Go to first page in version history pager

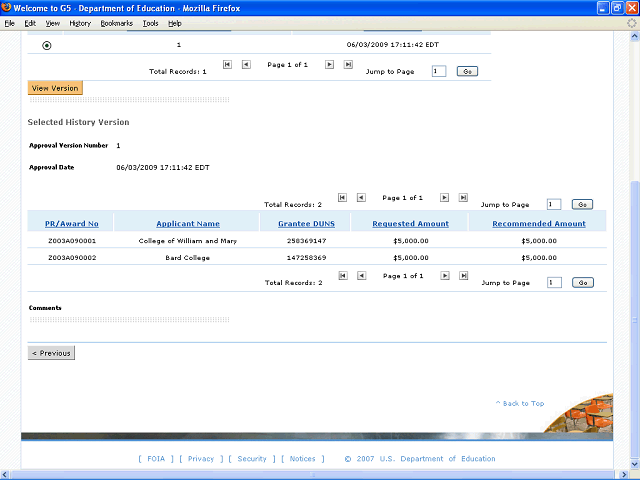point(227,64)
